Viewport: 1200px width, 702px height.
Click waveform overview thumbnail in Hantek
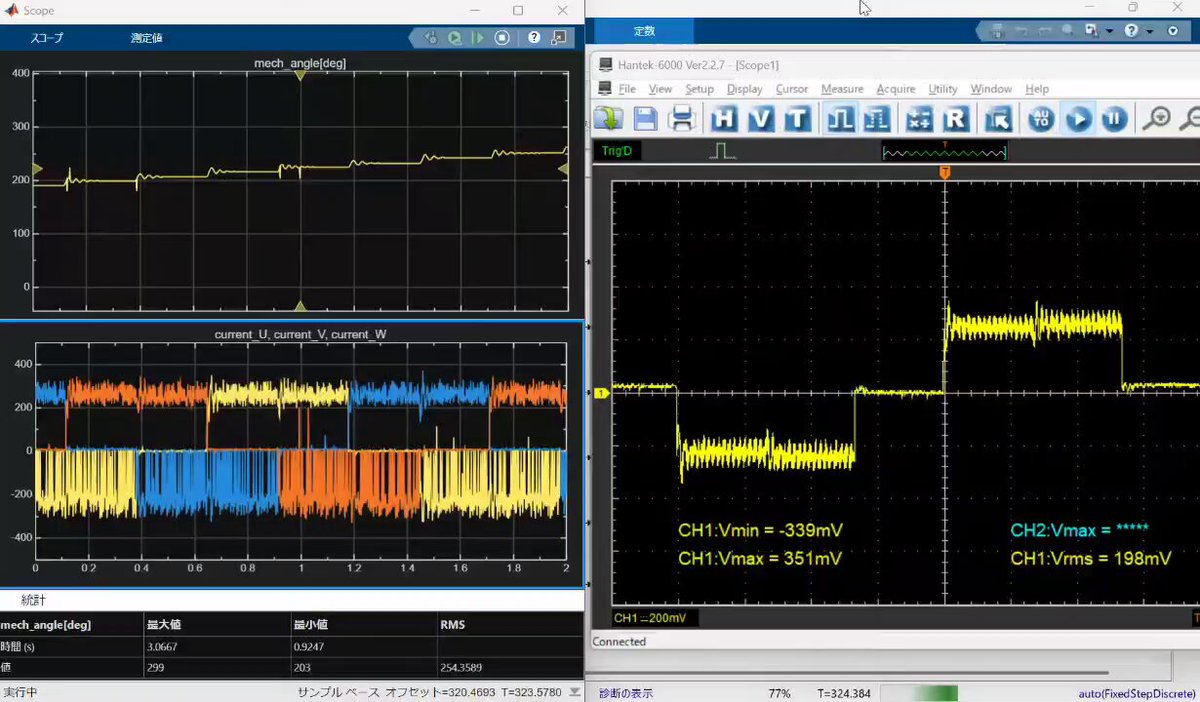944,152
